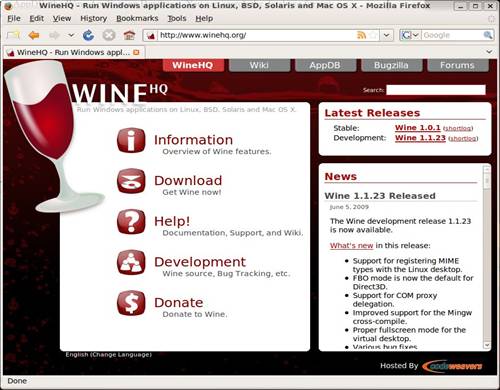The width and height of the screenshot is (500, 390).
Task: Switch to the Bugzilla tab
Action: click(x=391, y=65)
